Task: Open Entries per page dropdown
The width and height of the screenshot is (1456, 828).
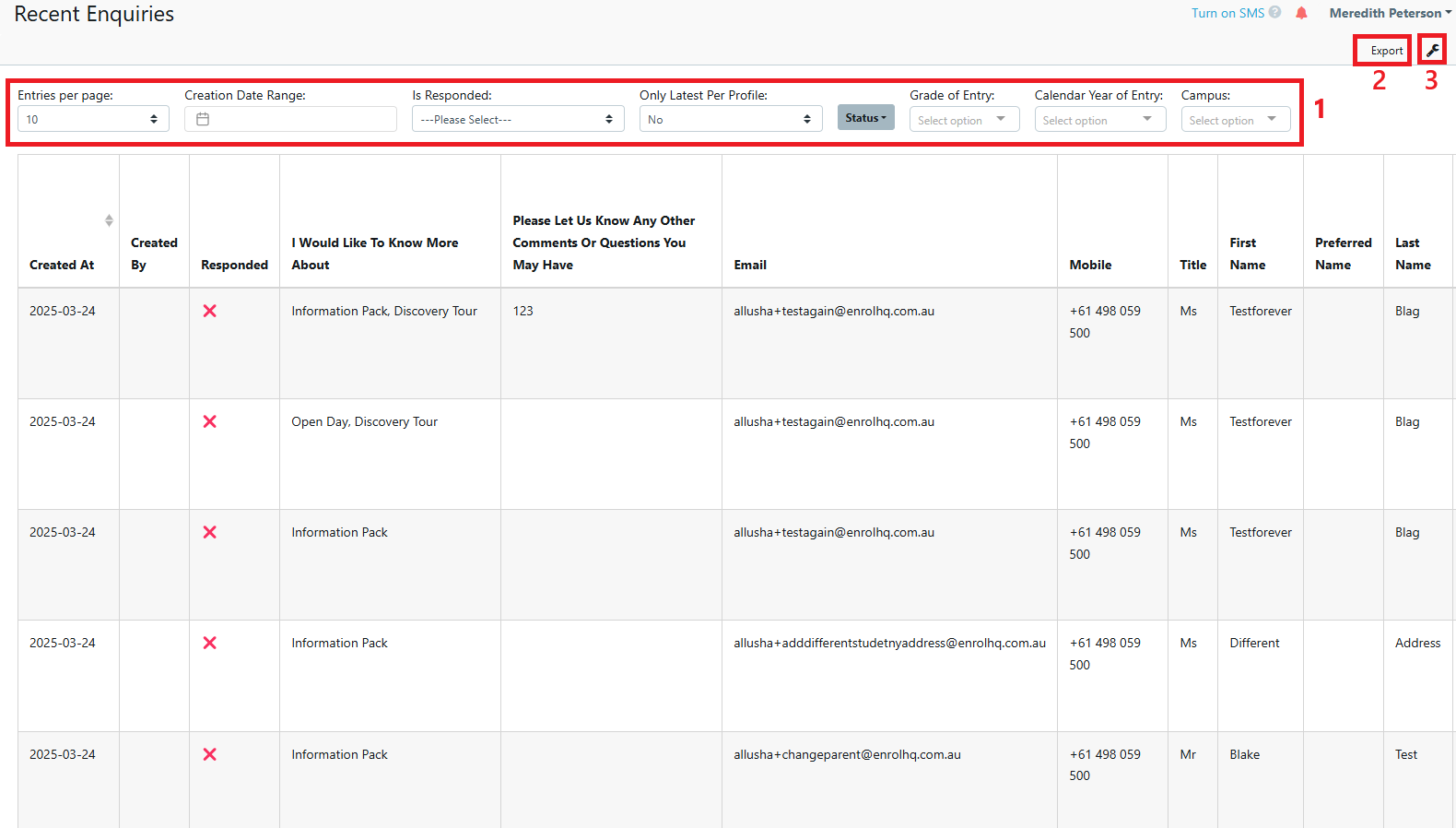Action: (93, 119)
